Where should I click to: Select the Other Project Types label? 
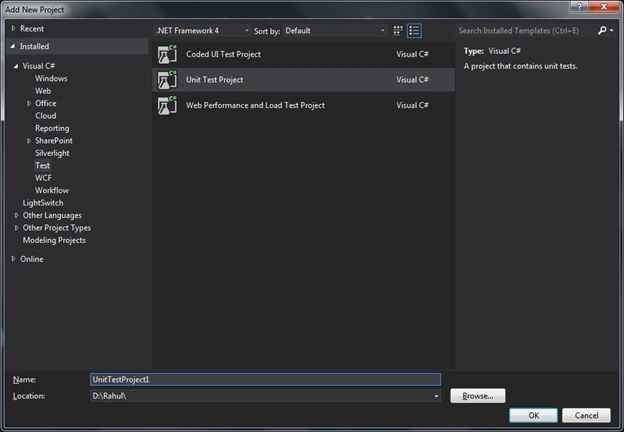57,228
